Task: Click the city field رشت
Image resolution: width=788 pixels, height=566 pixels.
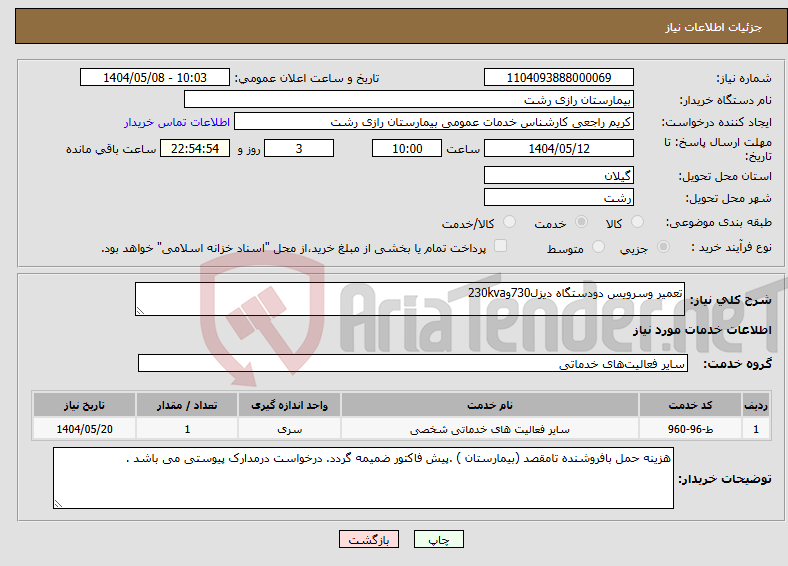Action: [x=559, y=197]
